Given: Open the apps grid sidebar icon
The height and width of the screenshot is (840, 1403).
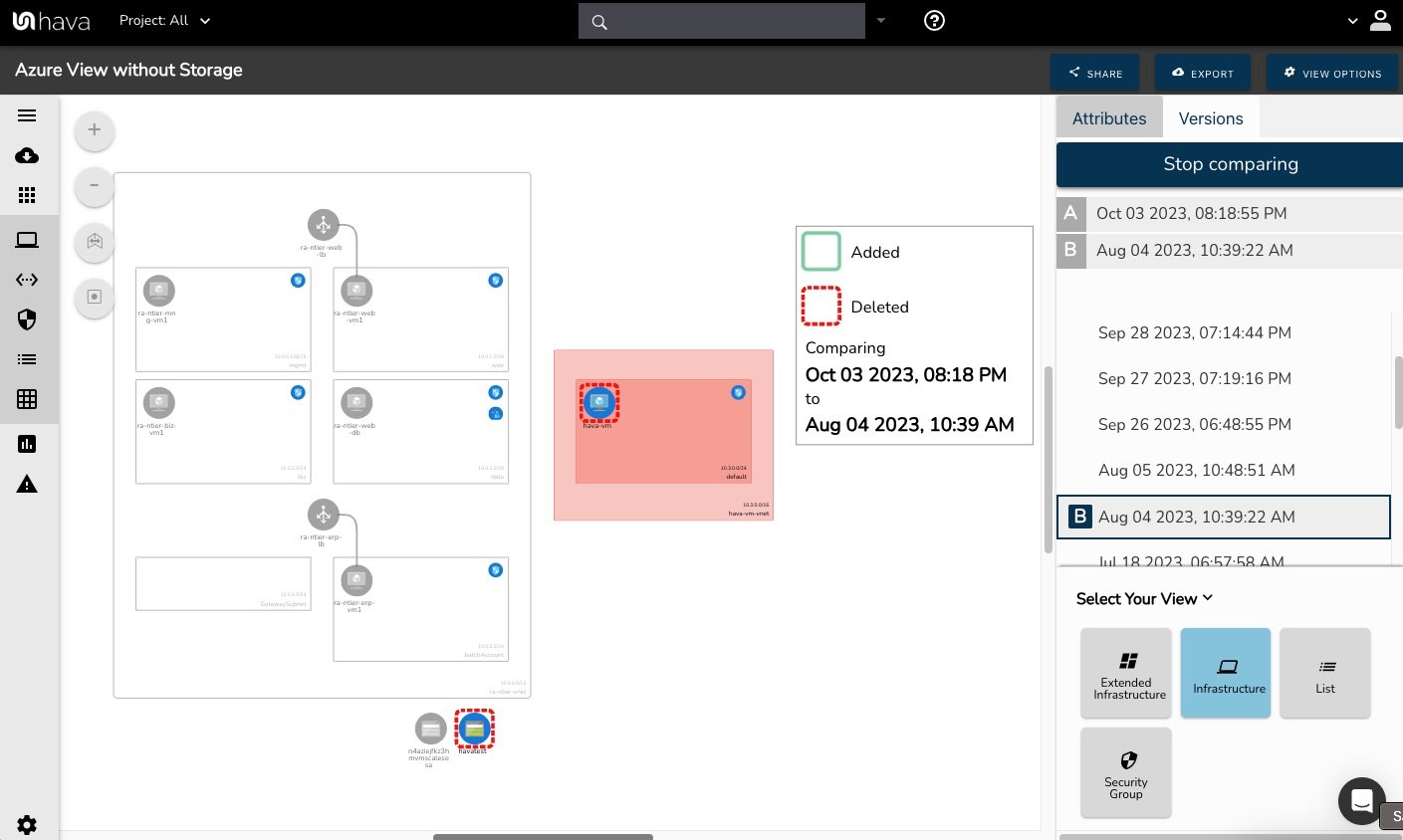Looking at the screenshot, I should [27, 196].
